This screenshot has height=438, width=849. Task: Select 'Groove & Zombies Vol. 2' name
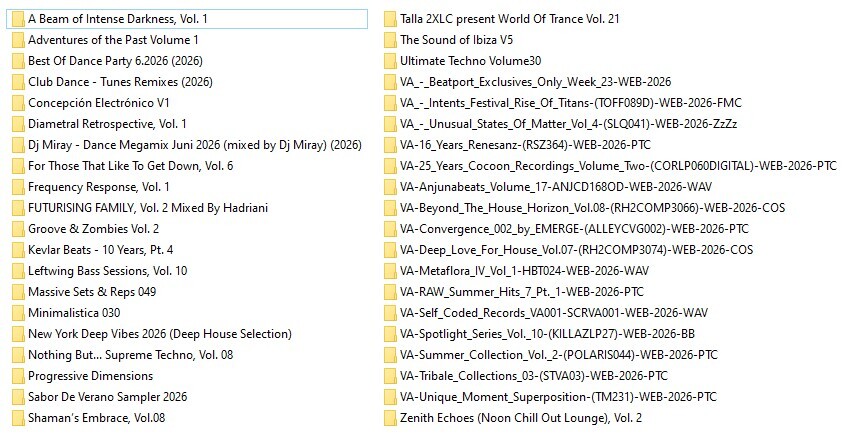click(x=94, y=229)
